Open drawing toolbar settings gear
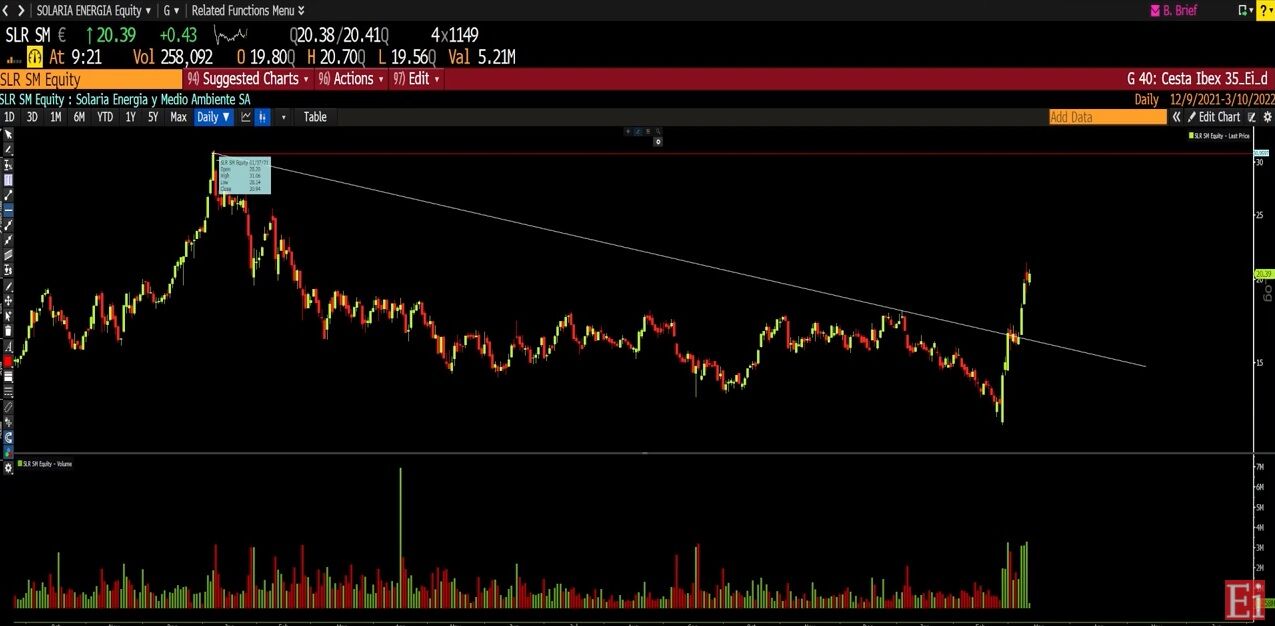1275x626 pixels. (8, 466)
